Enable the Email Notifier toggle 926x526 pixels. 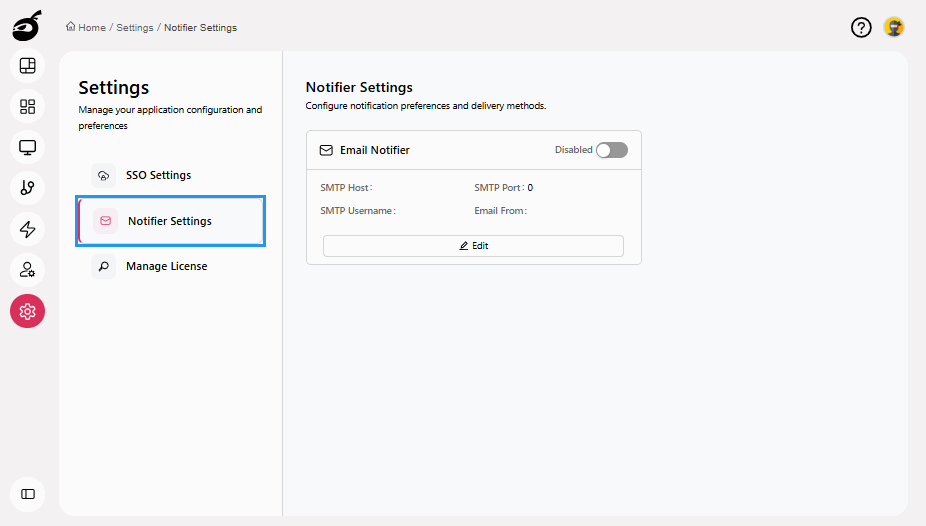click(x=612, y=150)
